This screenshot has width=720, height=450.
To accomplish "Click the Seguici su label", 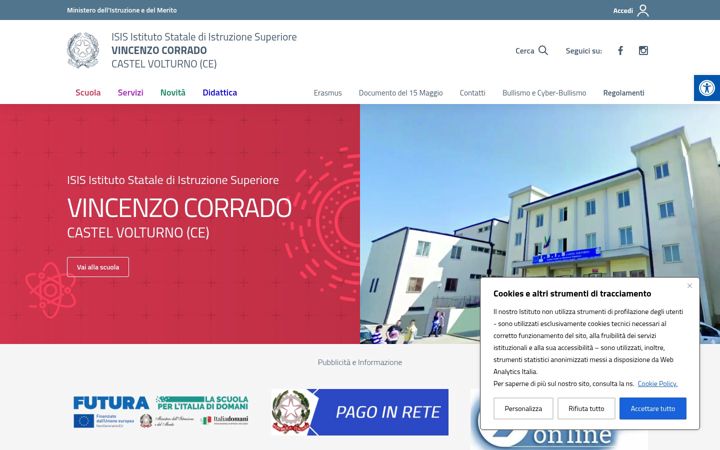I will coord(584,51).
